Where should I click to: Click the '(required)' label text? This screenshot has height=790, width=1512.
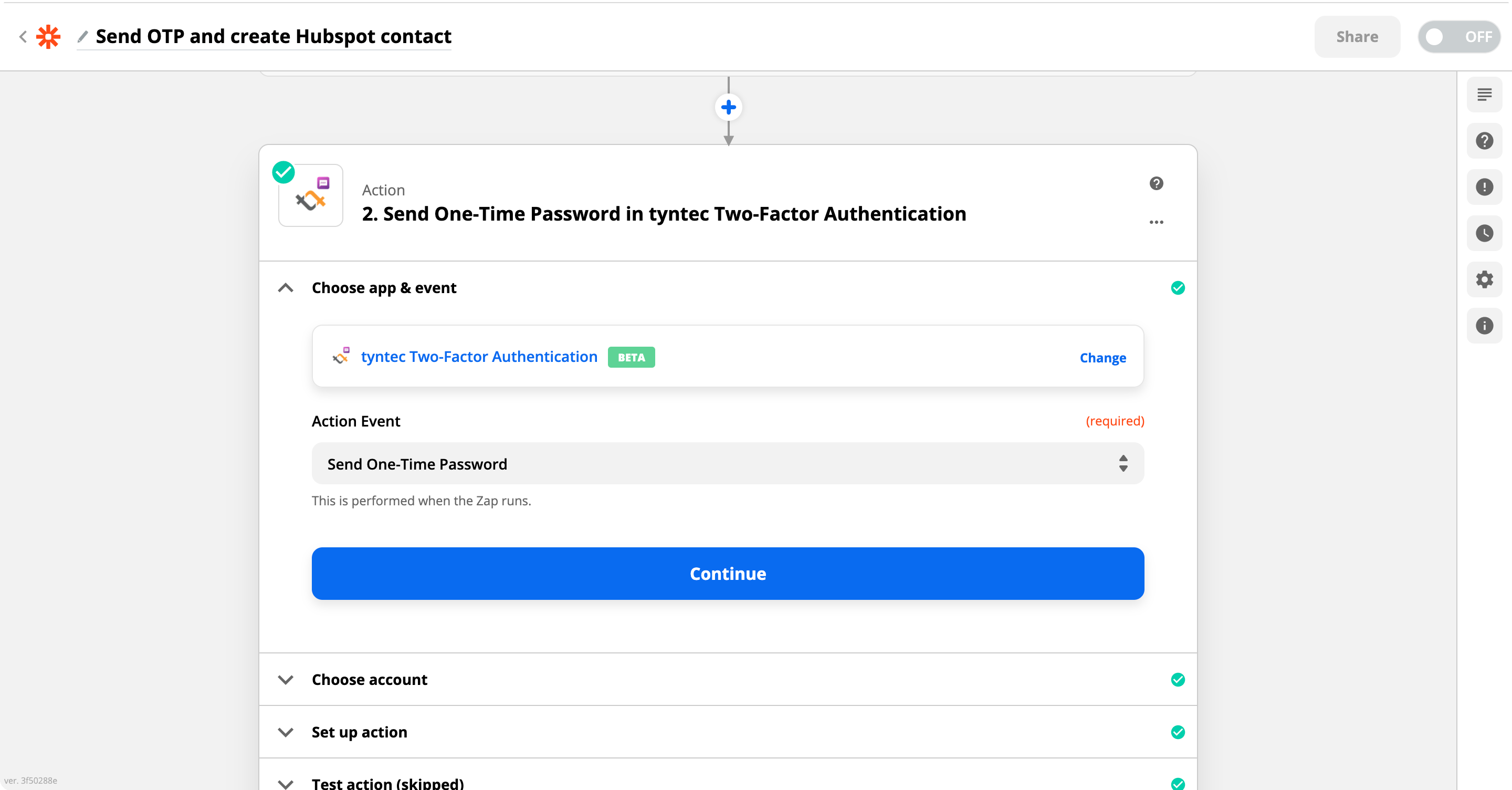[1115, 421]
